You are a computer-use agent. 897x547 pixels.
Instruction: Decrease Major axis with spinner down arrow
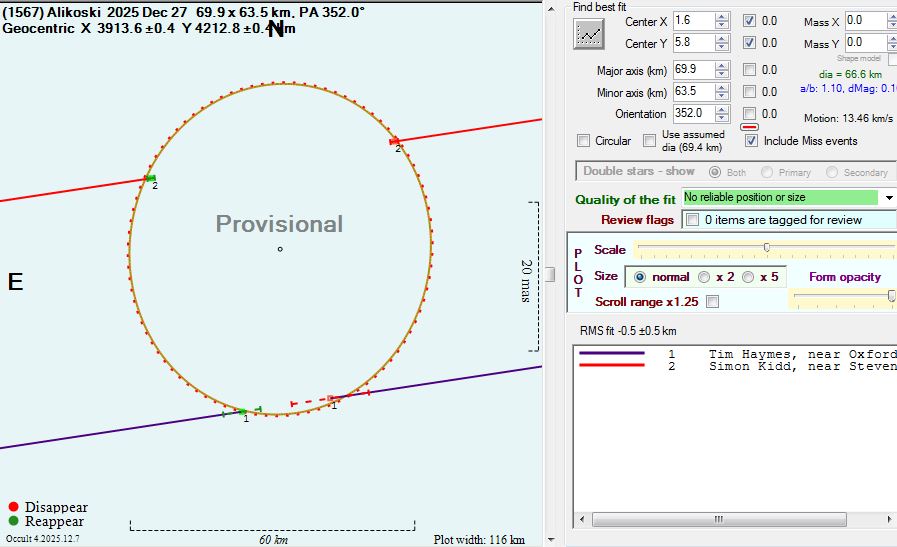722,75
